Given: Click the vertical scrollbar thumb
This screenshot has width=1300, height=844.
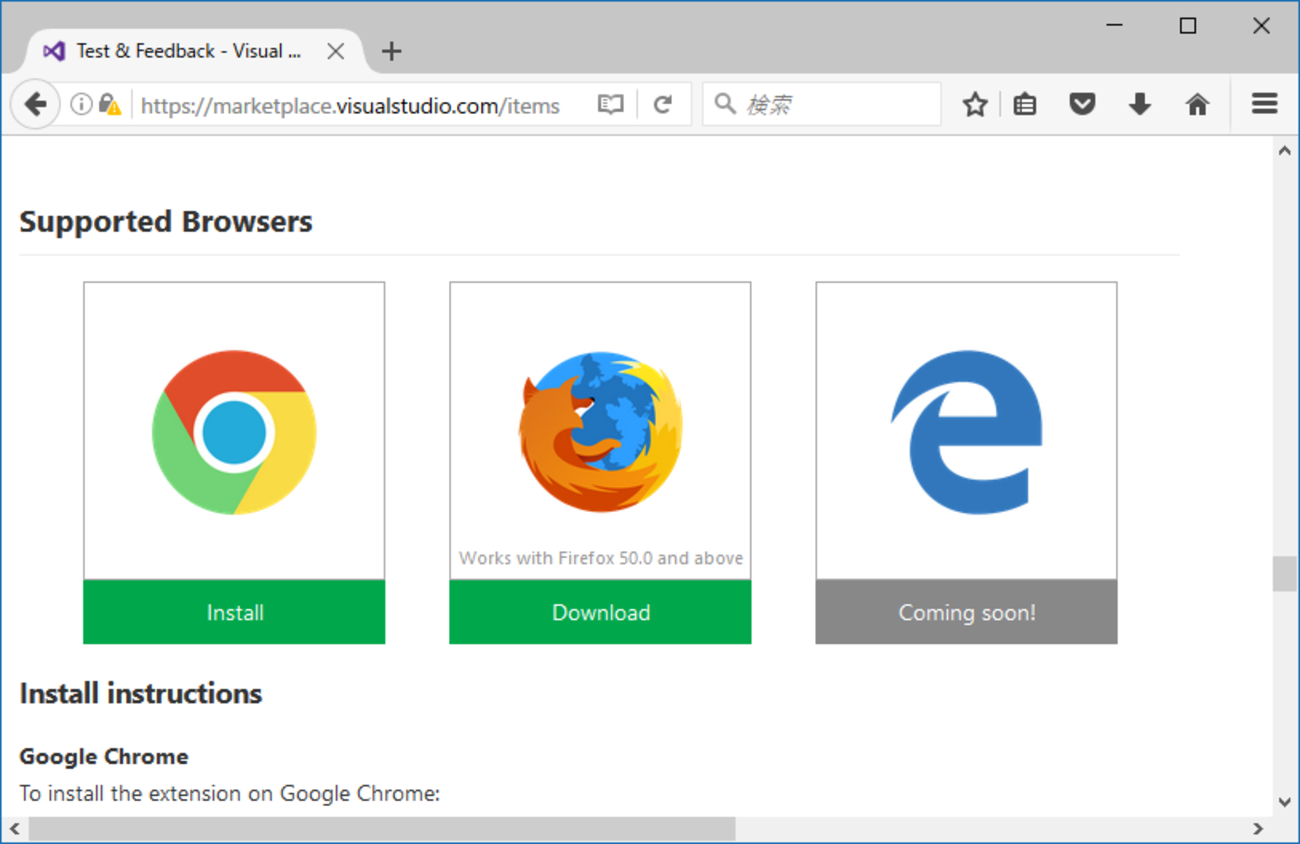Looking at the screenshot, I should click(x=1285, y=574).
